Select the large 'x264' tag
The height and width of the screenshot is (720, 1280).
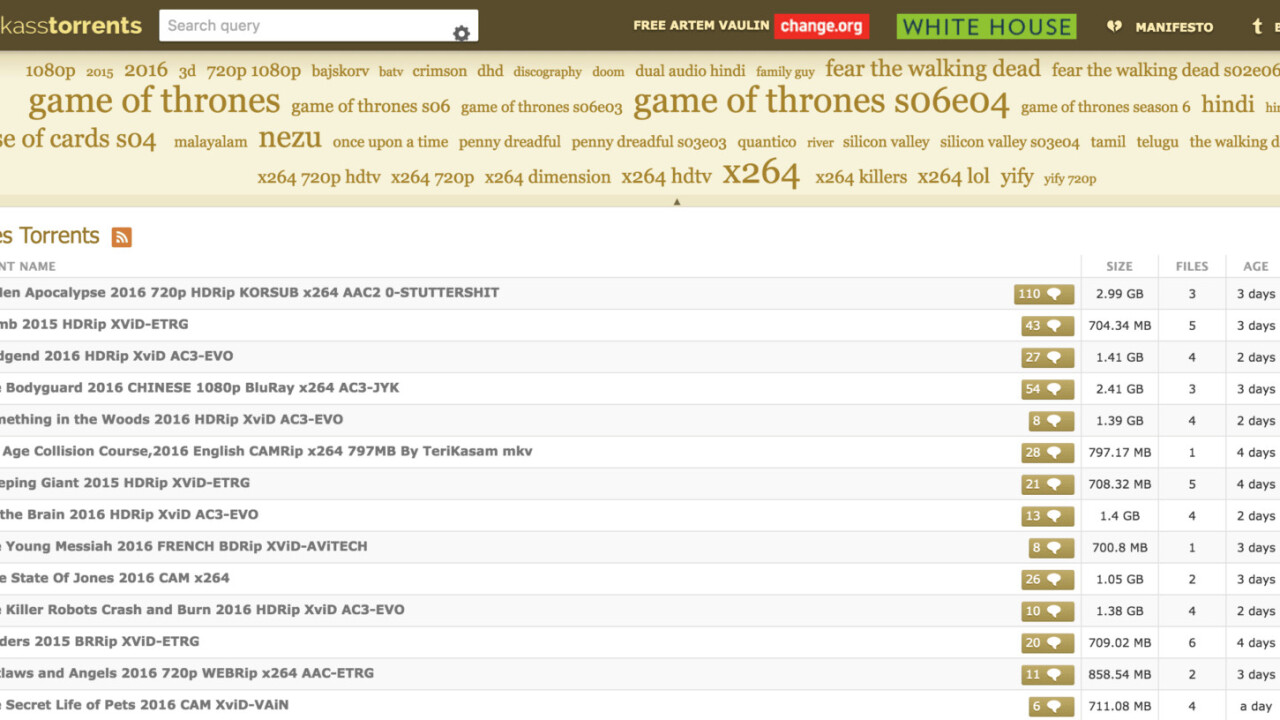[761, 174]
